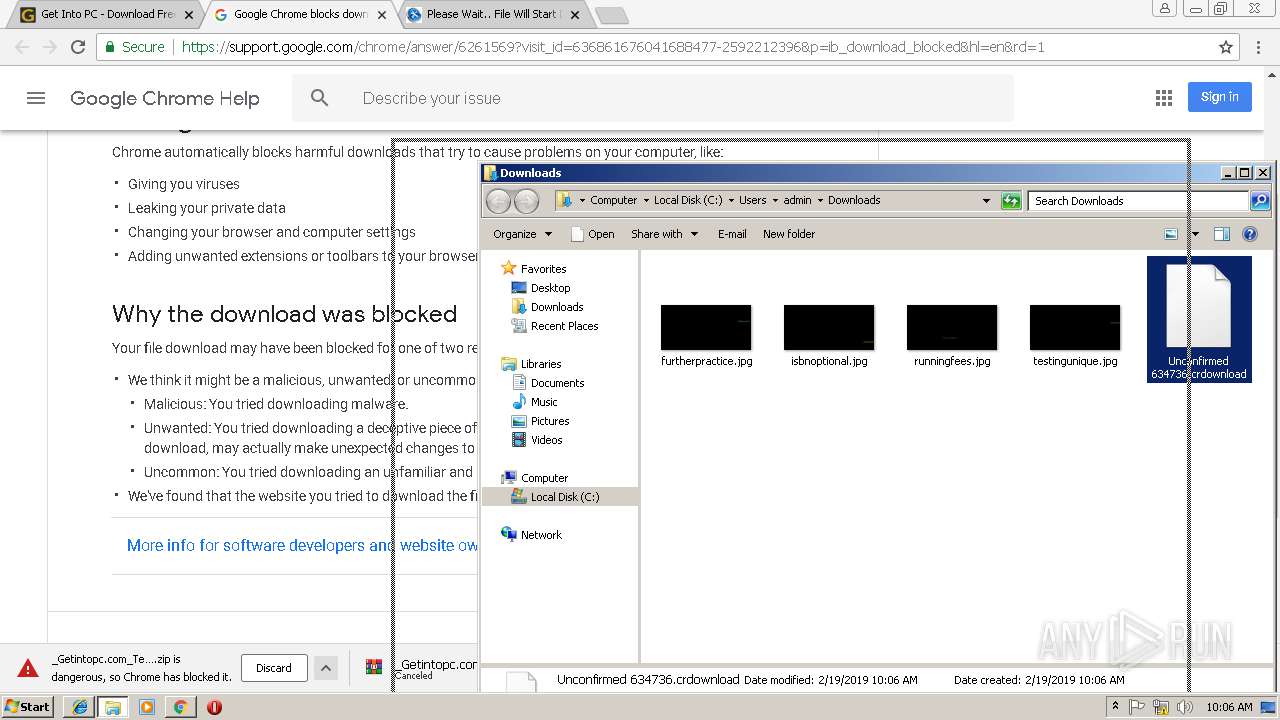The width and height of the screenshot is (1280, 720).
Task: Toggle the Explorer preview pane
Action: click(x=1222, y=234)
